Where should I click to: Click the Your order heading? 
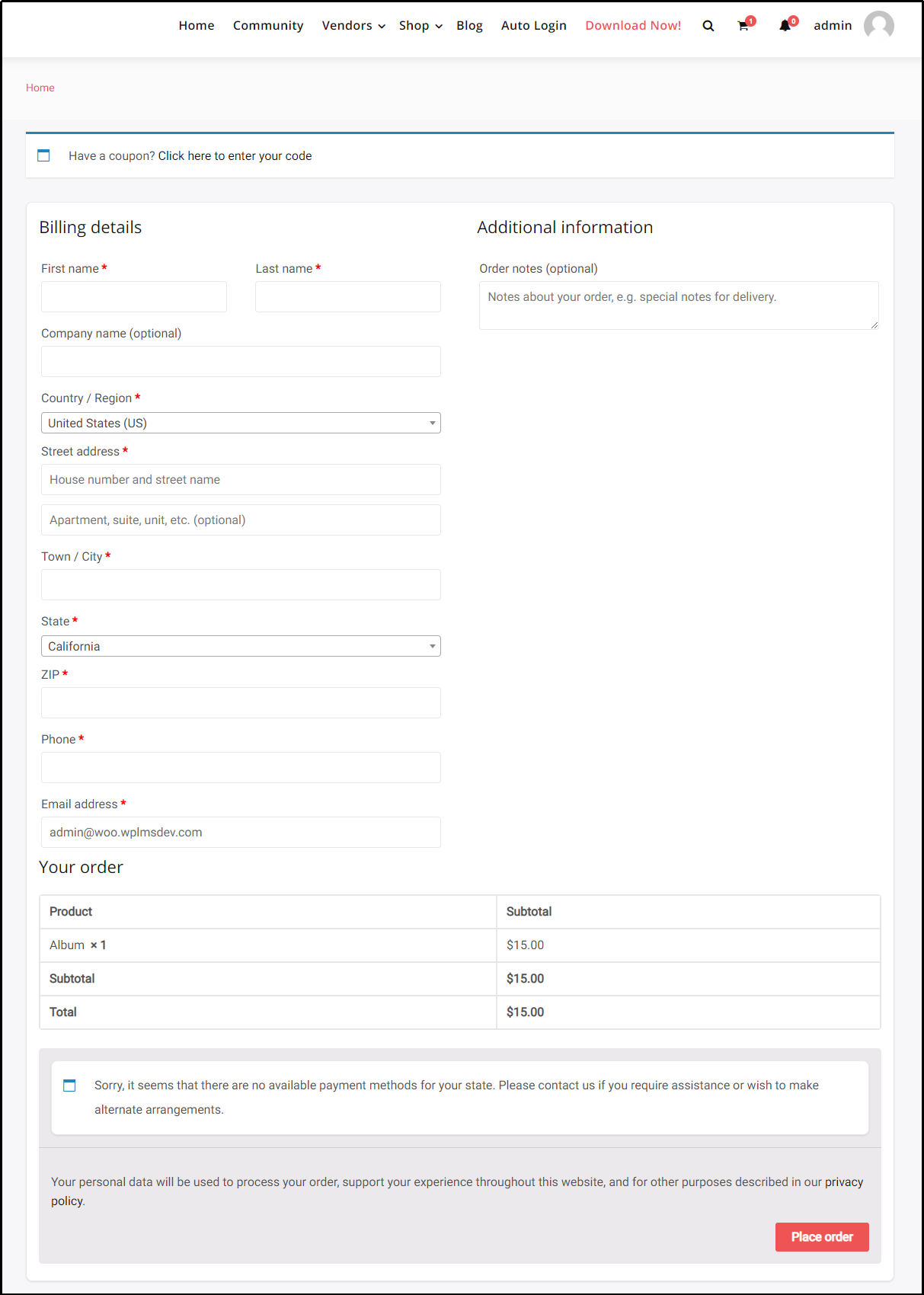click(81, 867)
